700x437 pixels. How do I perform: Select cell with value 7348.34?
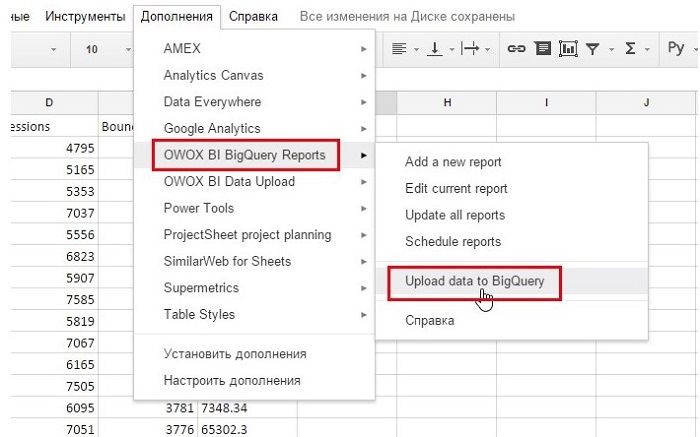(x=248, y=408)
